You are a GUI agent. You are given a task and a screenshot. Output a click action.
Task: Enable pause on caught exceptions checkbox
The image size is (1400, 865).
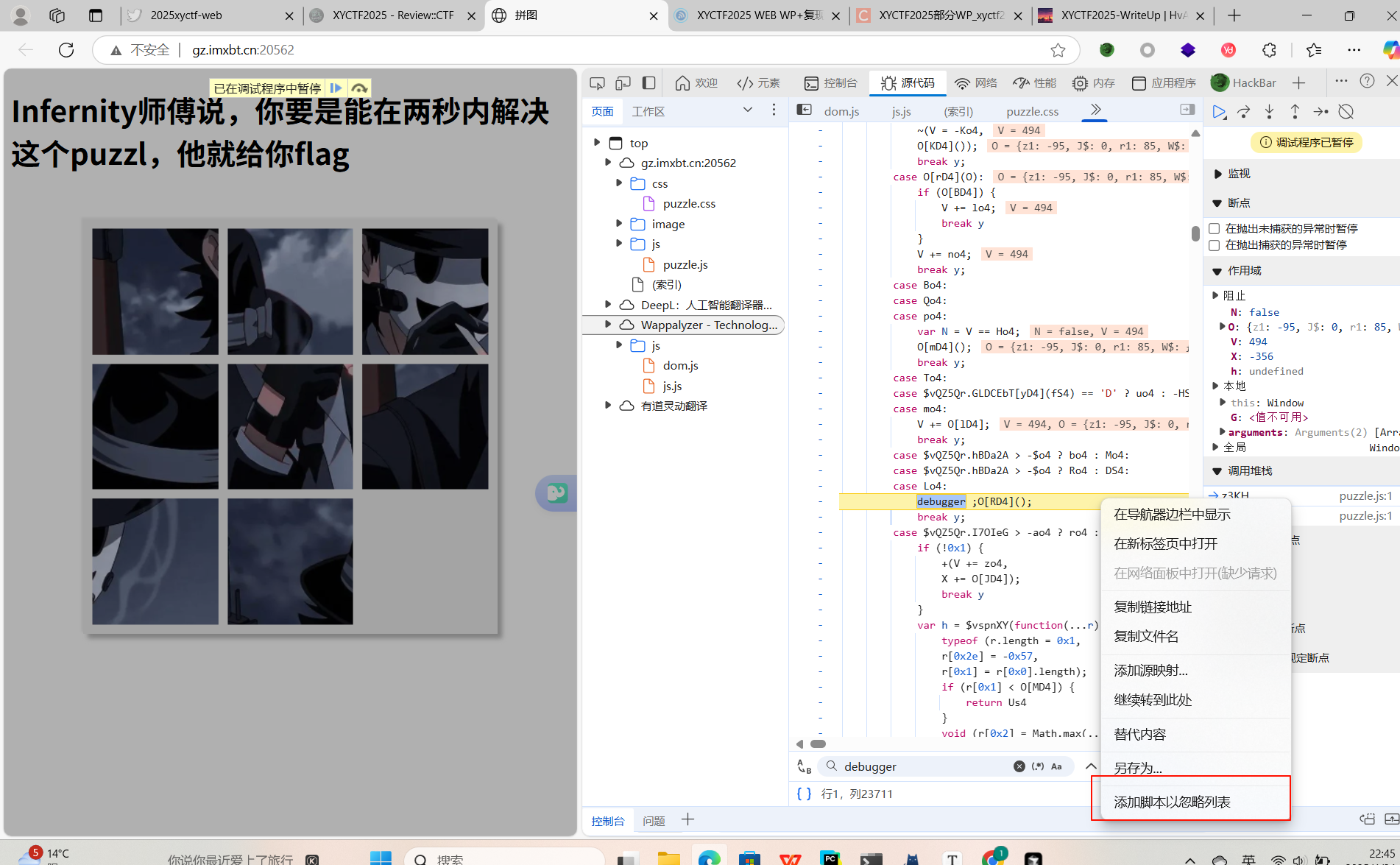(x=1215, y=244)
